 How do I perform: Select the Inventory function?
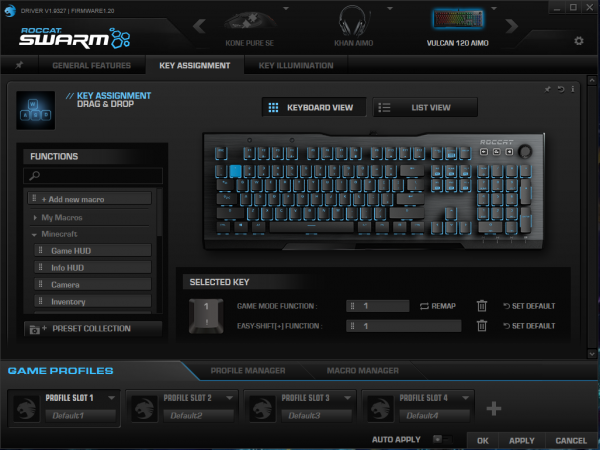(93, 302)
